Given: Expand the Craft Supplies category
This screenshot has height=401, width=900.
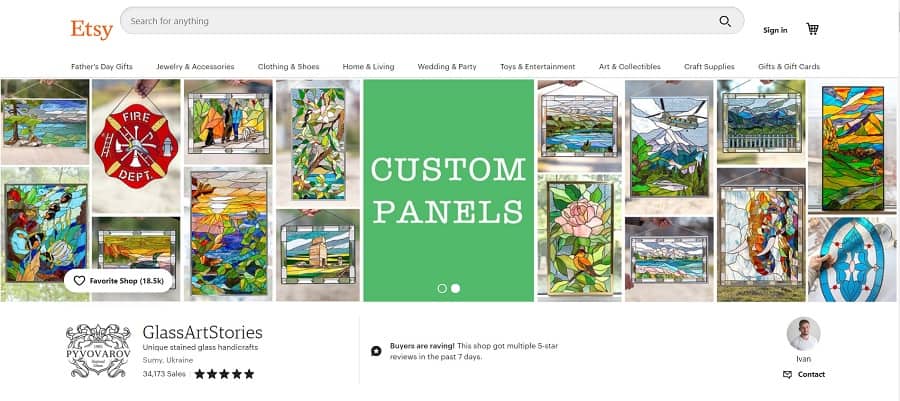Looking at the screenshot, I should coord(709,67).
